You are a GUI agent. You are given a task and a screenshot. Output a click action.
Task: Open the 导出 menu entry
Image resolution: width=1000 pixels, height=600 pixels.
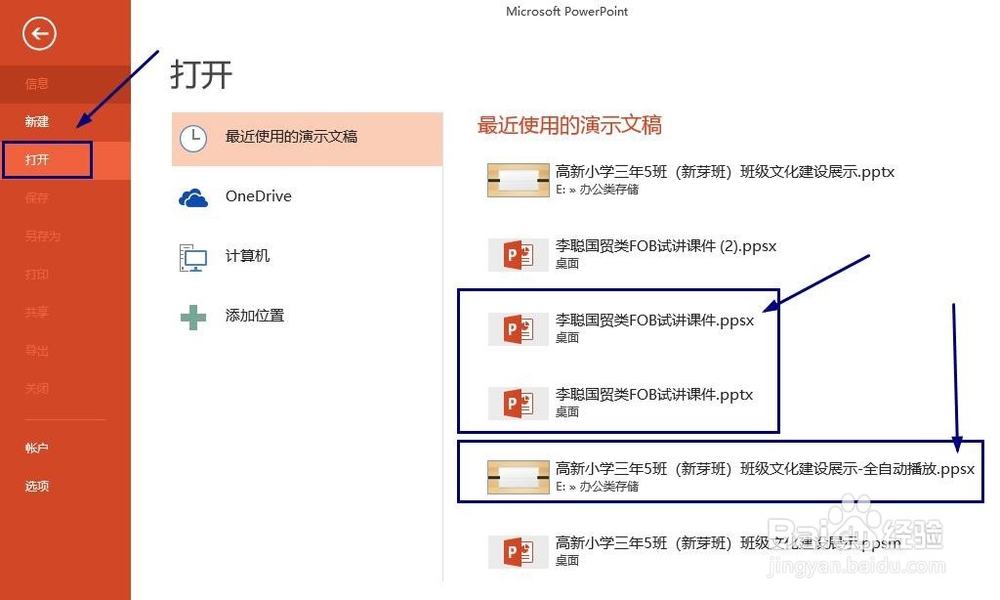(x=36, y=350)
